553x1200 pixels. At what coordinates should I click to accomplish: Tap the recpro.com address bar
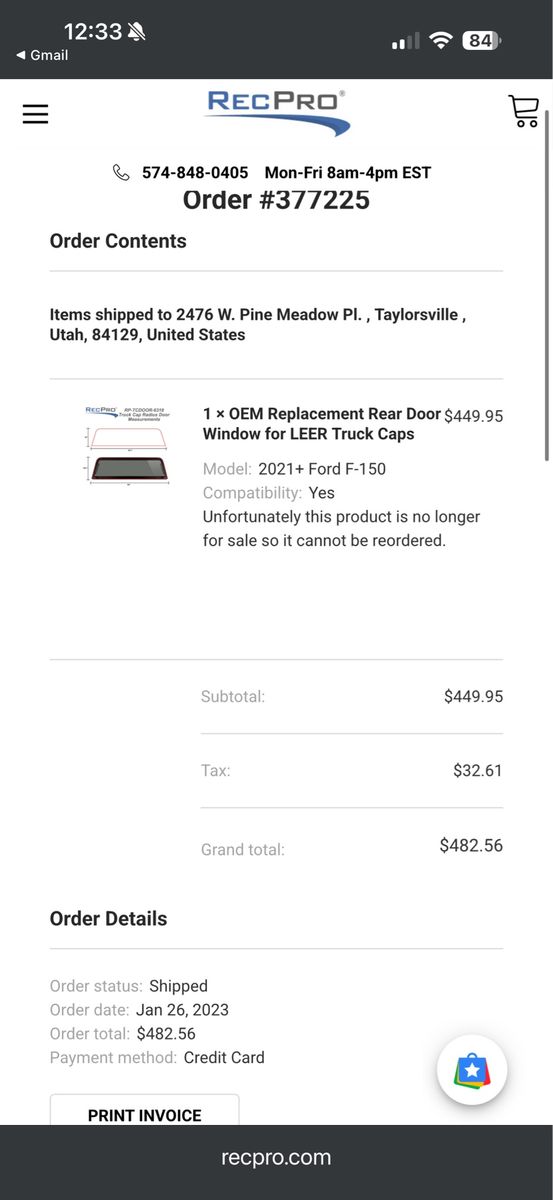276,1158
